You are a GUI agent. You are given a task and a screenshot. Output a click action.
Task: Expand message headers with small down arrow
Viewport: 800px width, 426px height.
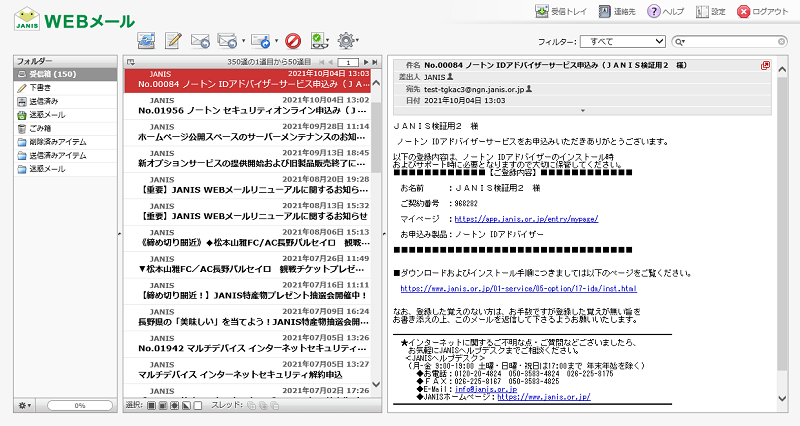tap(583, 111)
